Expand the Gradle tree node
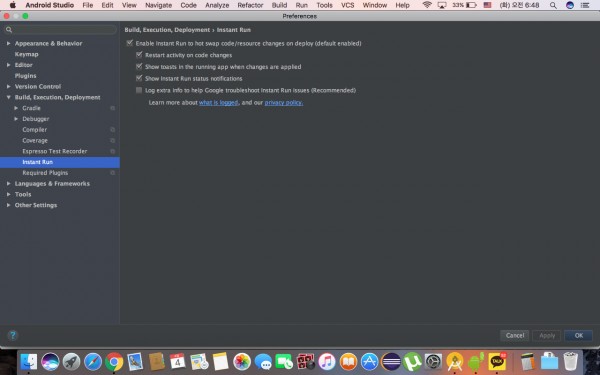 tap(16, 108)
